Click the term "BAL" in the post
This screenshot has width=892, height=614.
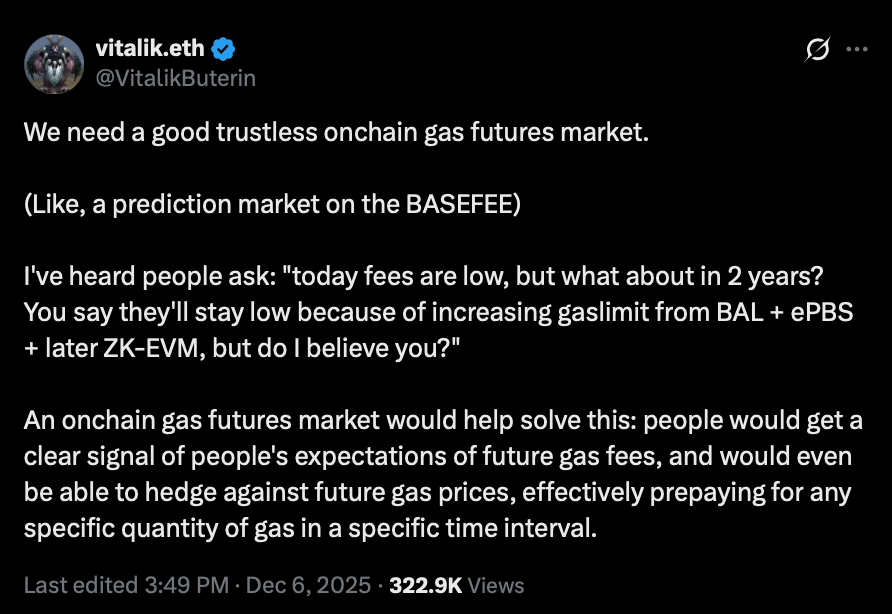tap(747, 310)
